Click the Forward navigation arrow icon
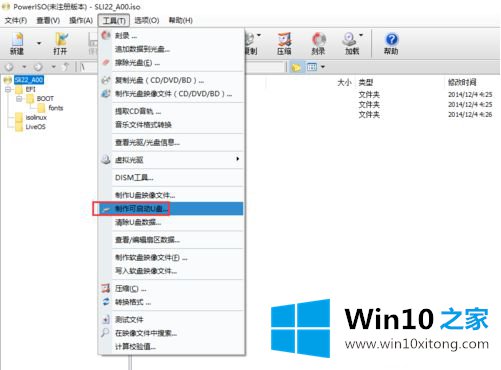The width and height of the screenshot is (501, 370). coord(38,67)
